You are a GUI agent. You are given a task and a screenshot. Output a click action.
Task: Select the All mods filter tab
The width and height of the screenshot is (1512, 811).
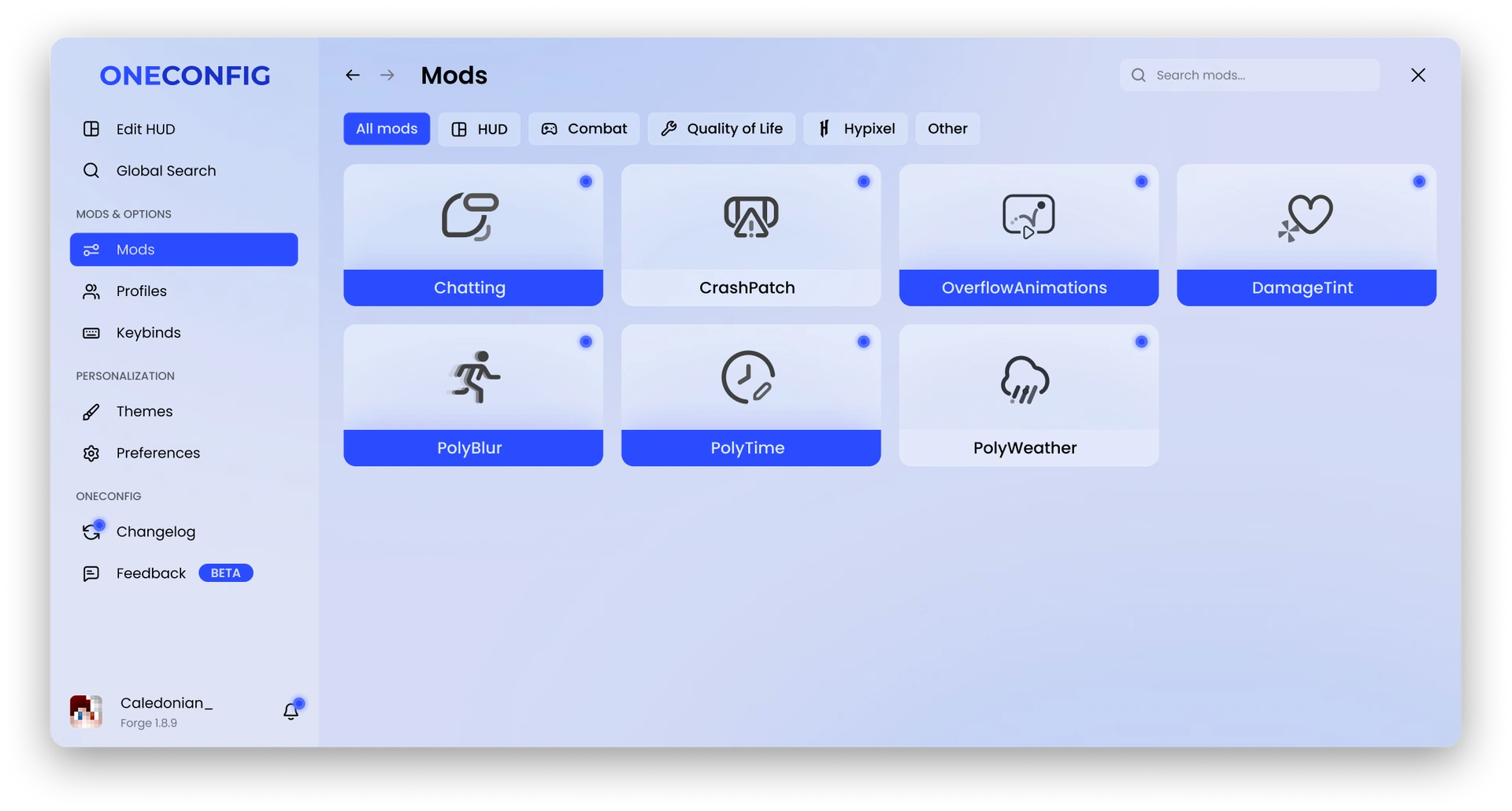[x=387, y=129]
